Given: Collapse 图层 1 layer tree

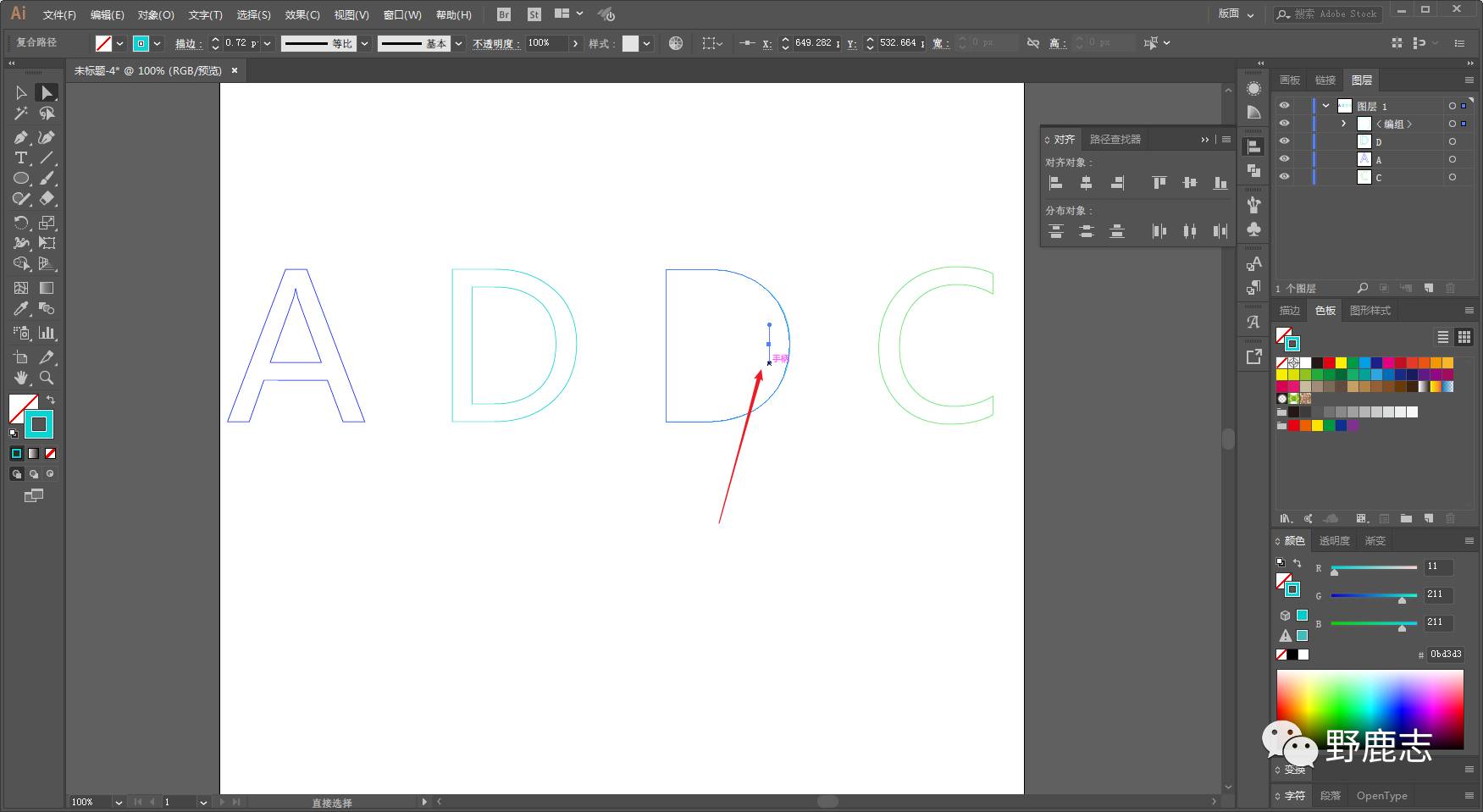Looking at the screenshot, I should point(1325,106).
